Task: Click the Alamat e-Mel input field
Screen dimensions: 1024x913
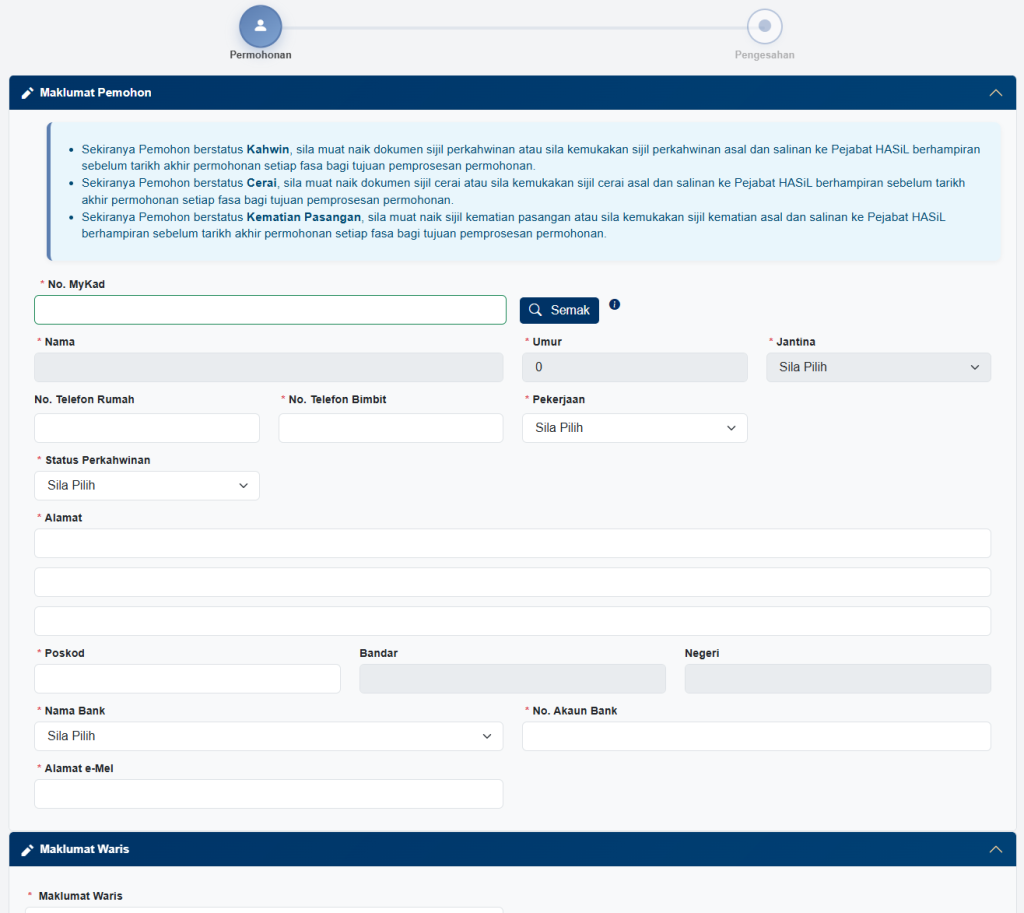Action: pos(268,794)
